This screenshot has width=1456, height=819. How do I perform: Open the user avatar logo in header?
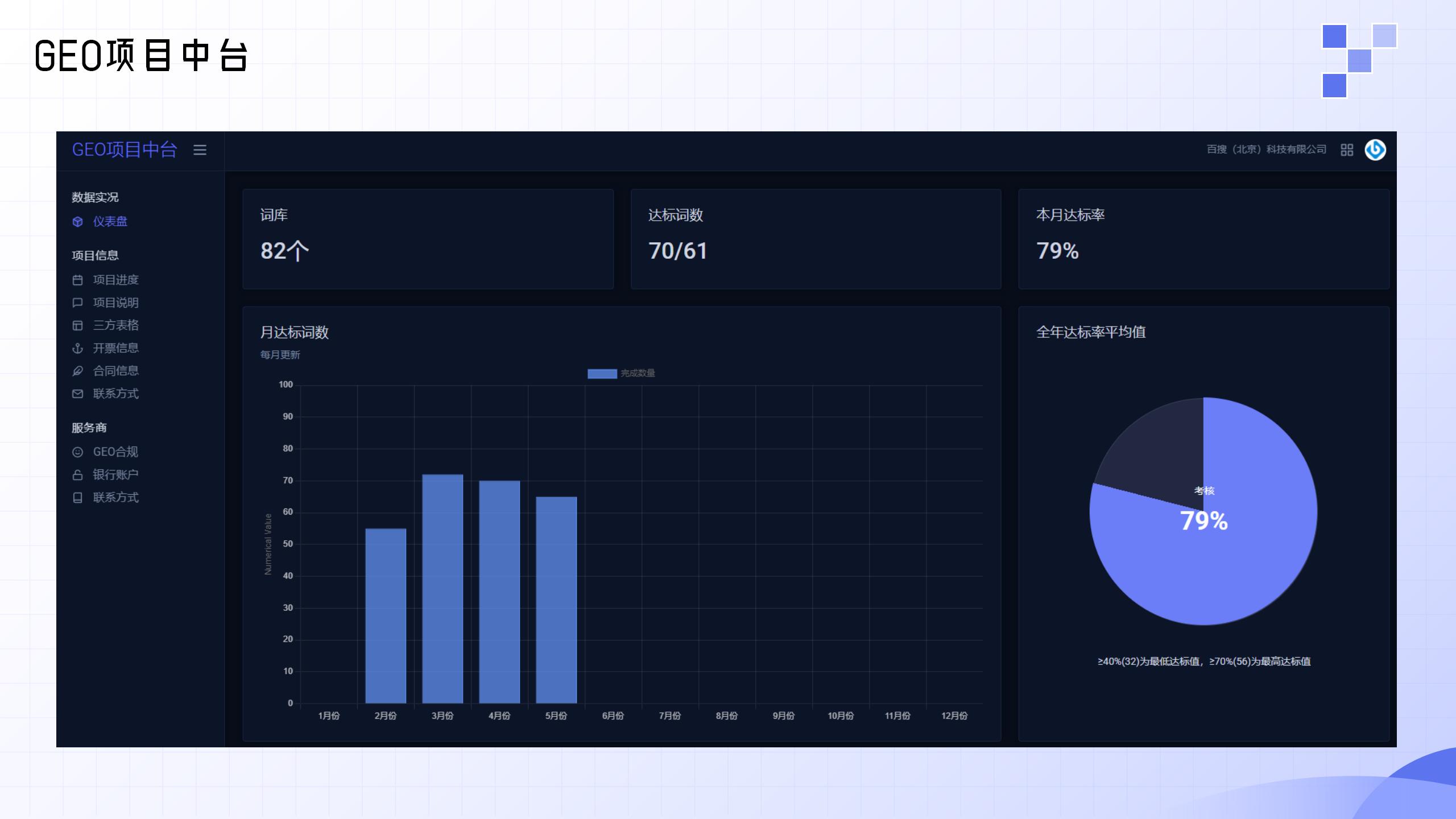[1375, 150]
